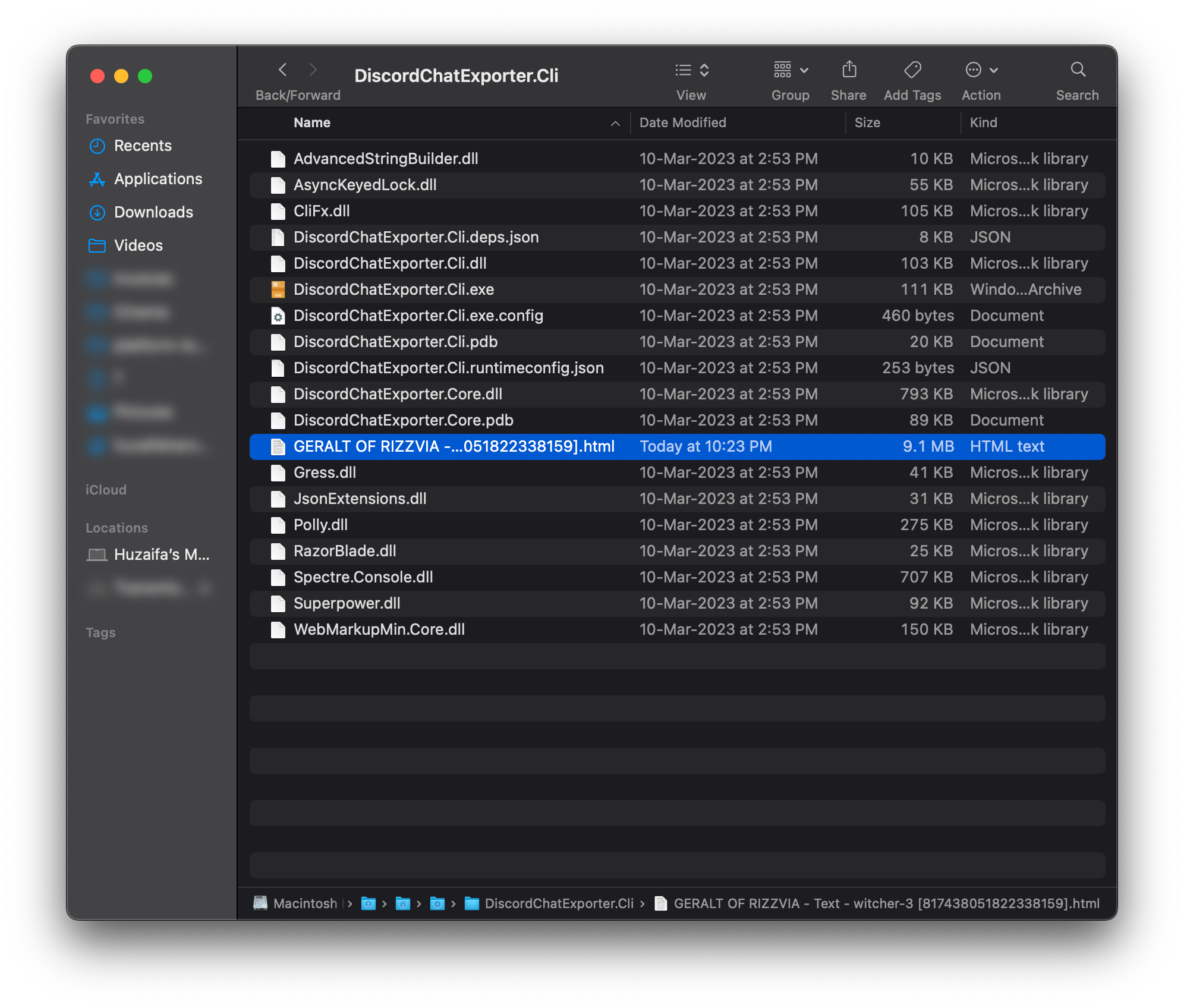Click the Back arrow in toolbar
This screenshot has height=1008, width=1184.
pos(283,70)
